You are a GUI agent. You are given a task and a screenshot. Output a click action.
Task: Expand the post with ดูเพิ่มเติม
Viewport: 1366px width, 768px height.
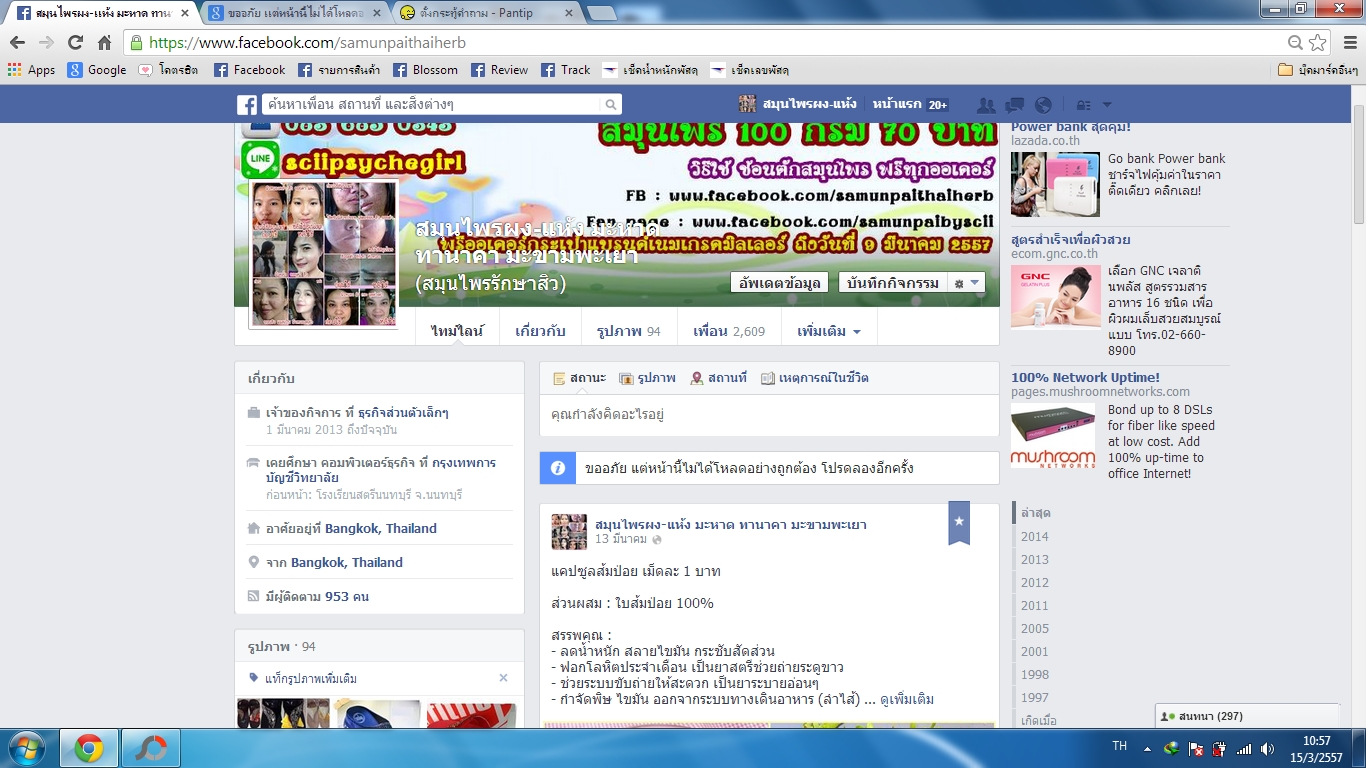pyautogui.click(x=906, y=699)
